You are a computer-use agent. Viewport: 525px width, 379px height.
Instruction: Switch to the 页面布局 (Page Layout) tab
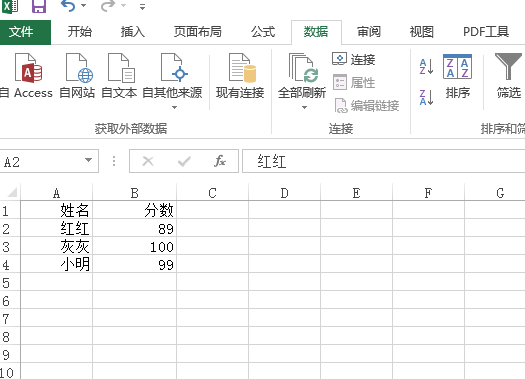198,32
